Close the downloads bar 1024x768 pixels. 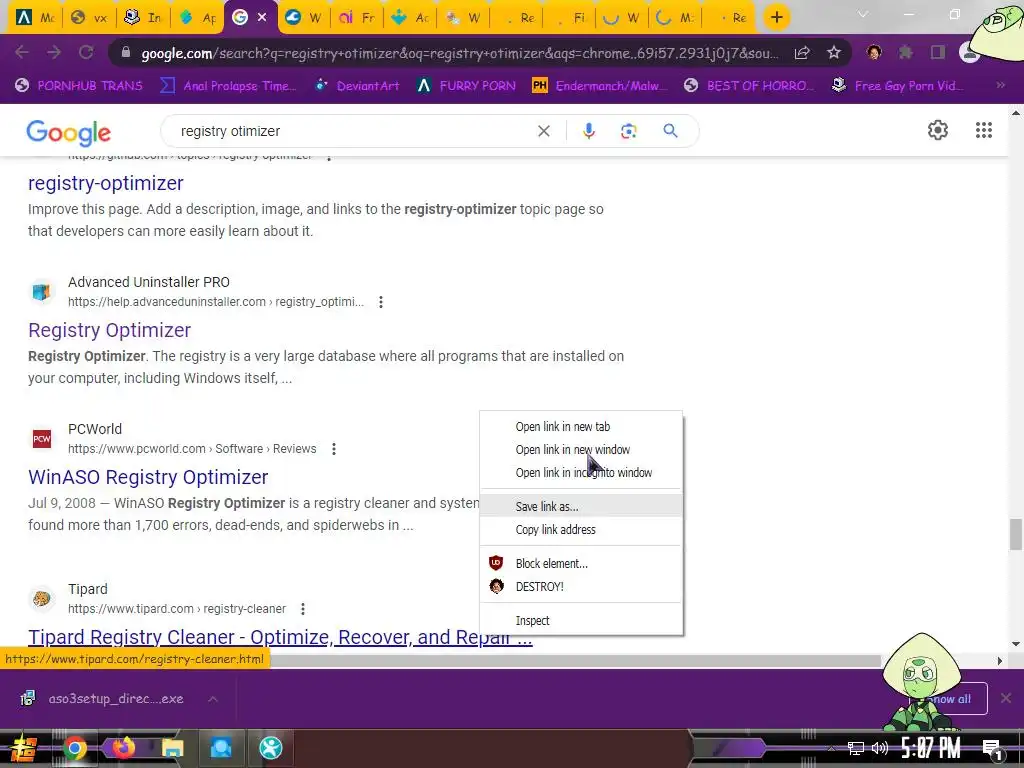(1006, 699)
